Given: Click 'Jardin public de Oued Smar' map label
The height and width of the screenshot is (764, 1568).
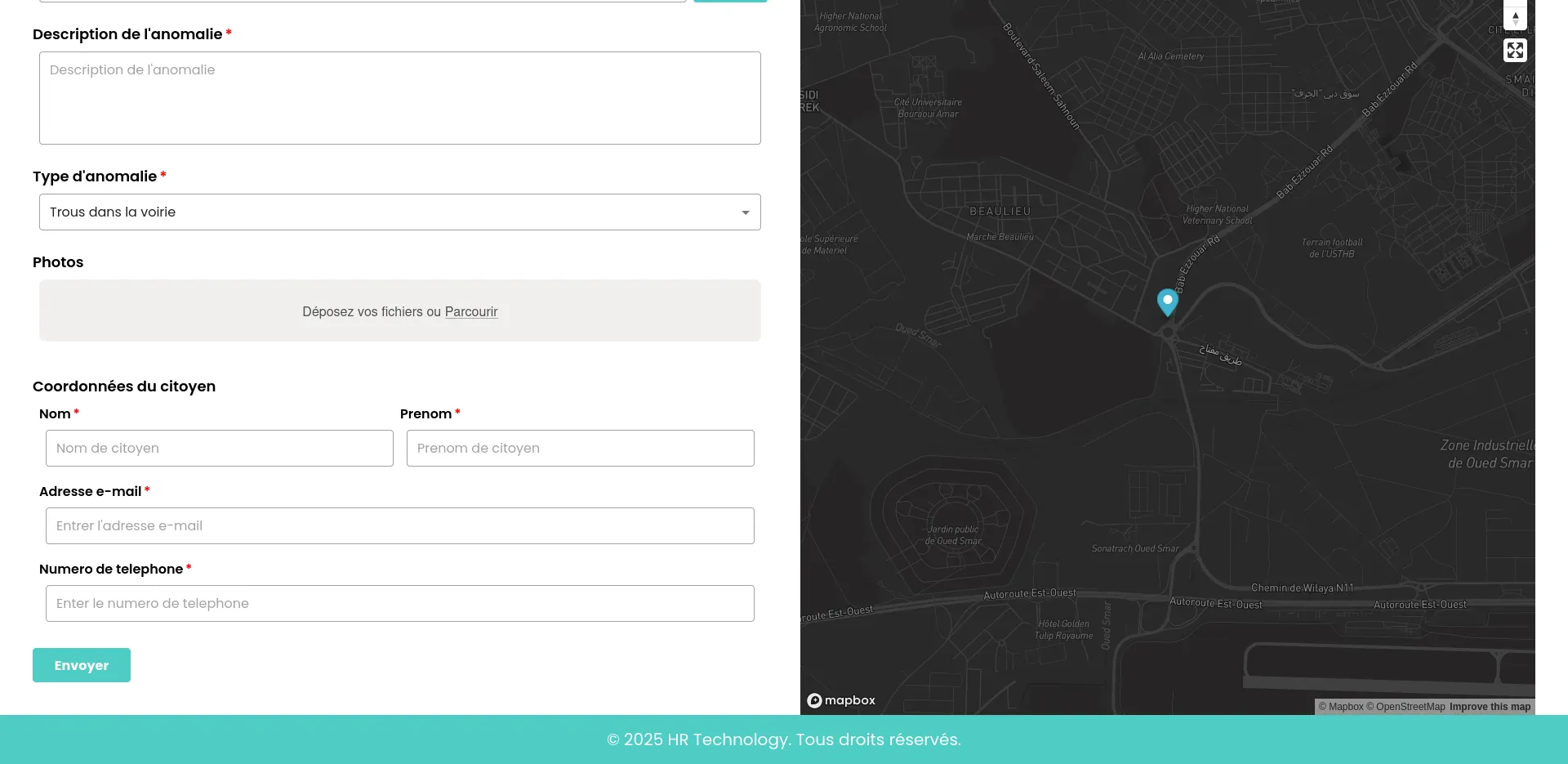Looking at the screenshot, I should tap(953, 535).
